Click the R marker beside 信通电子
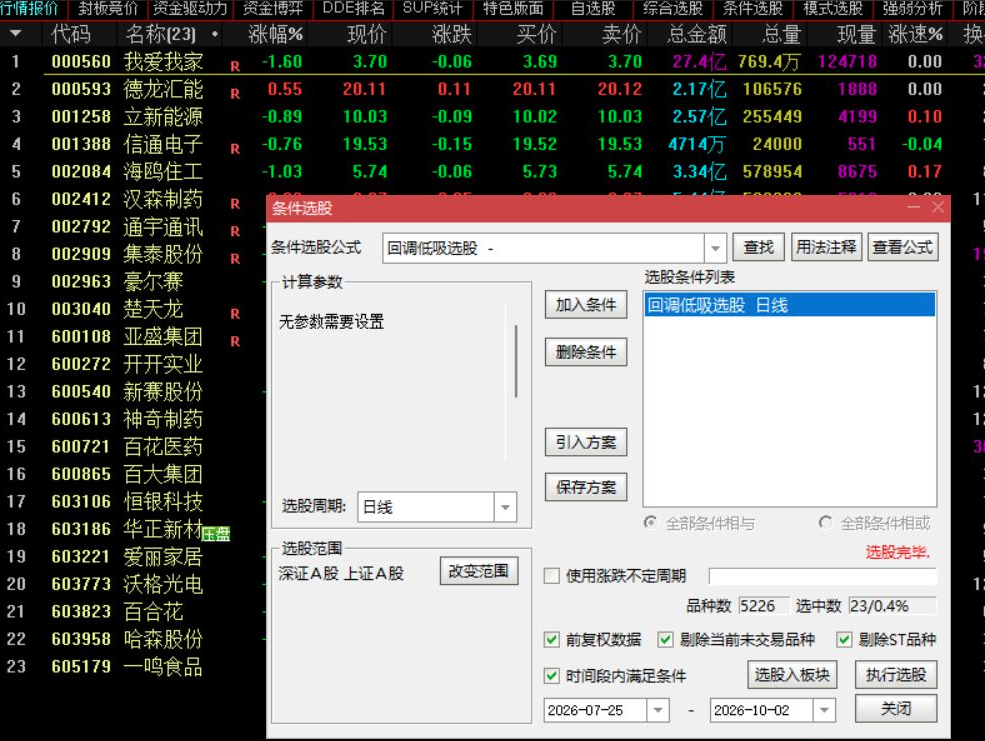The height and width of the screenshot is (741, 985). coord(235,149)
